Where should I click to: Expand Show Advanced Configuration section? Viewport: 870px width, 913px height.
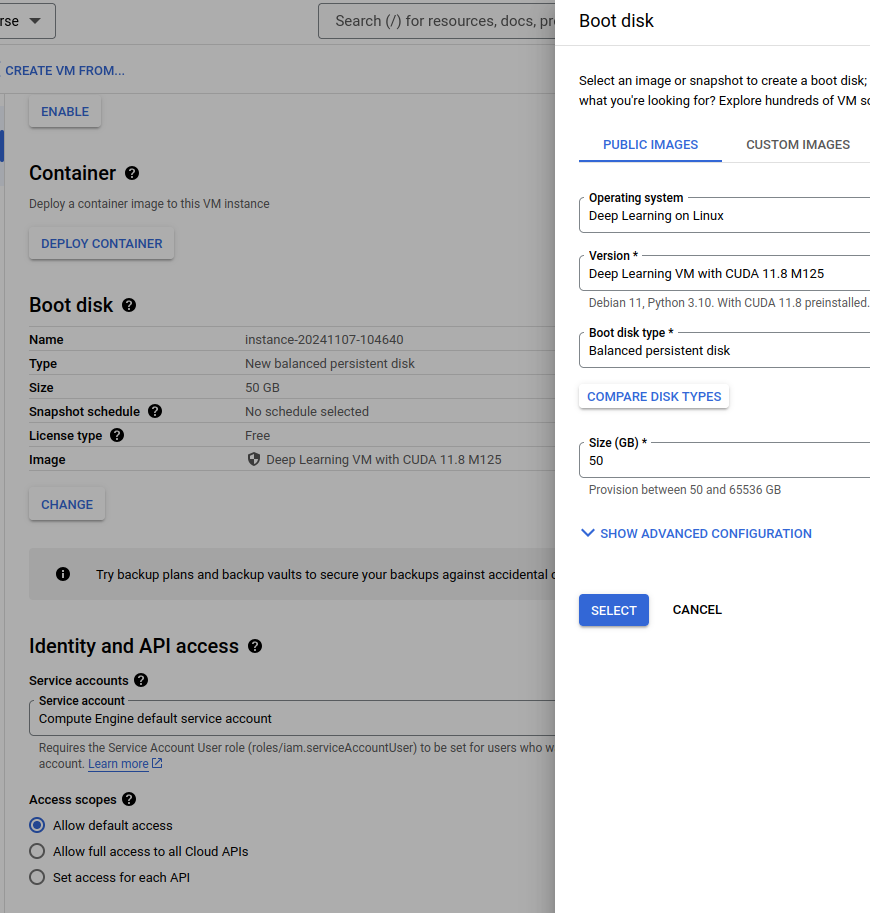[696, 533]
